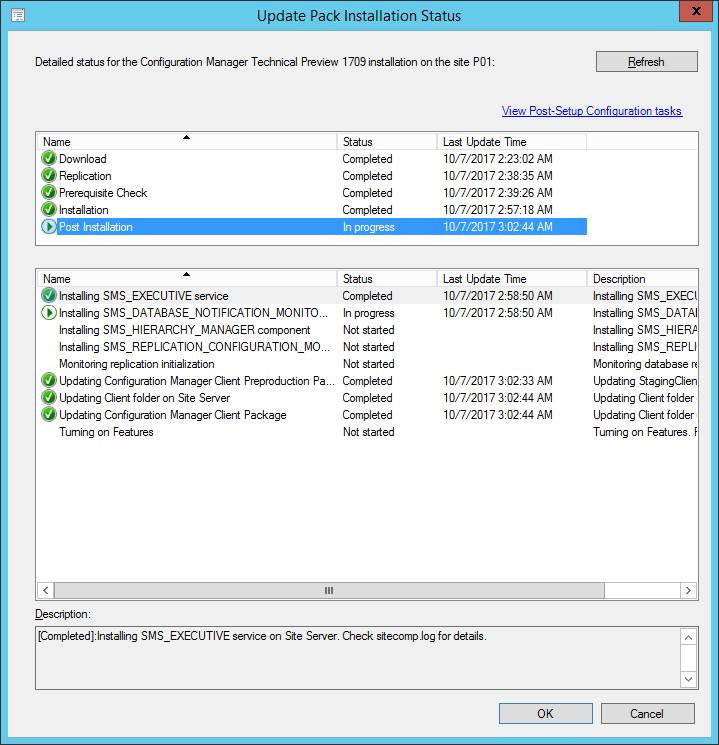719x745 pixels.
Task: Select Monitoring replication initialization row
Action: pos(368,364)
